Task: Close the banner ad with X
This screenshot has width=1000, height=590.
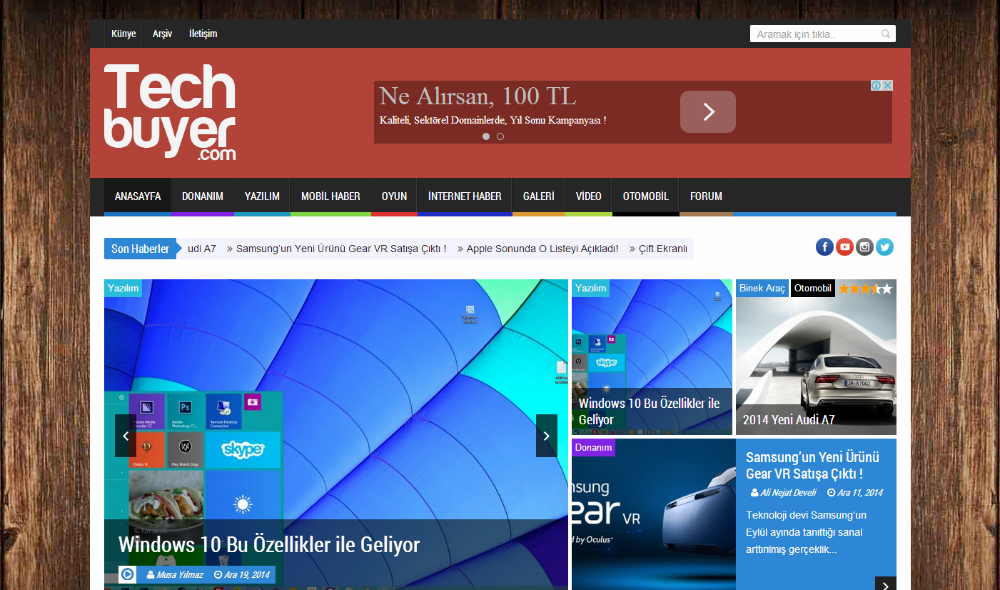Action: (x=887, y=86)
